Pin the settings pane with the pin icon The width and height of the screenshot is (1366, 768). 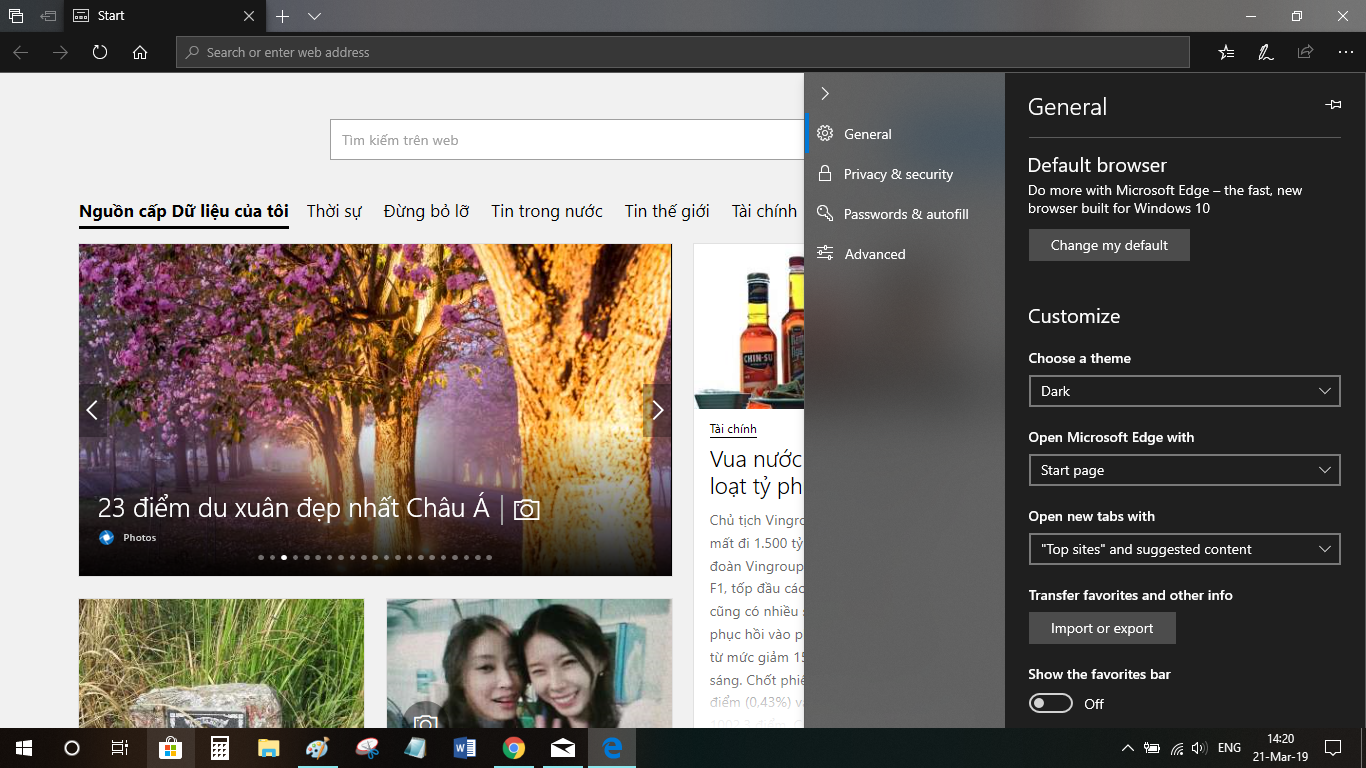1333,105
